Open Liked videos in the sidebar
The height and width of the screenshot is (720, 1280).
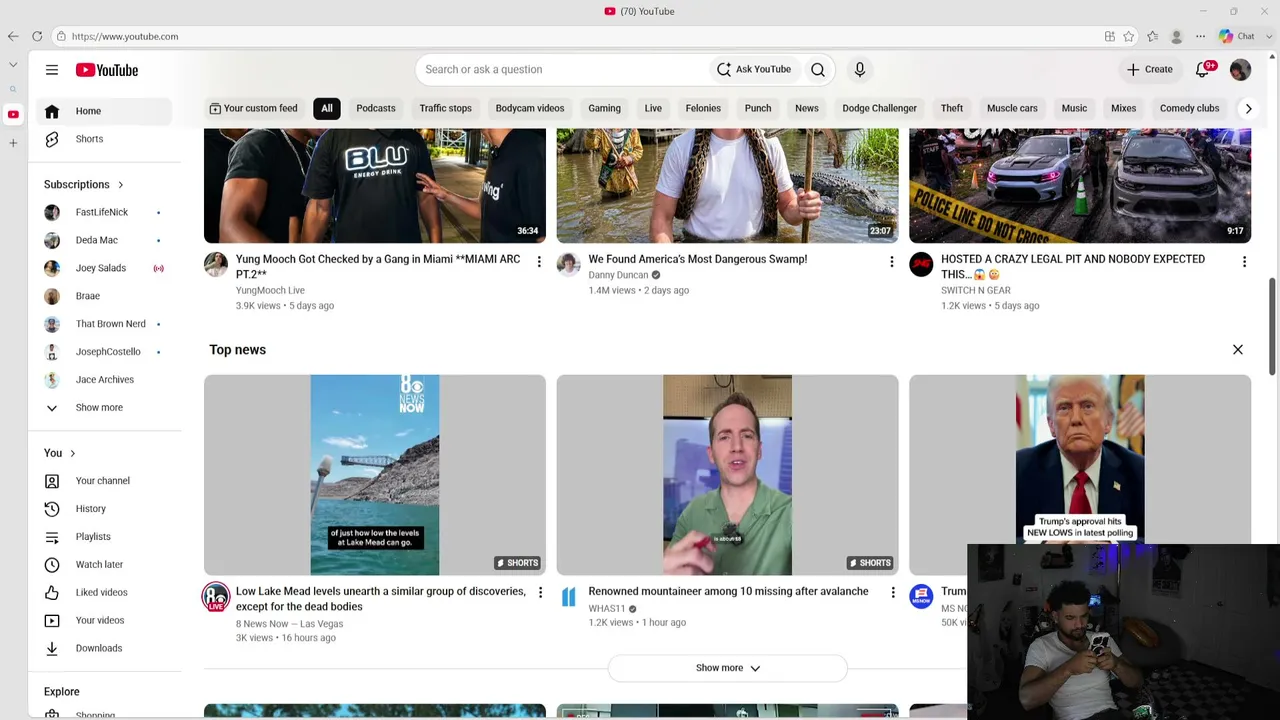105,593
